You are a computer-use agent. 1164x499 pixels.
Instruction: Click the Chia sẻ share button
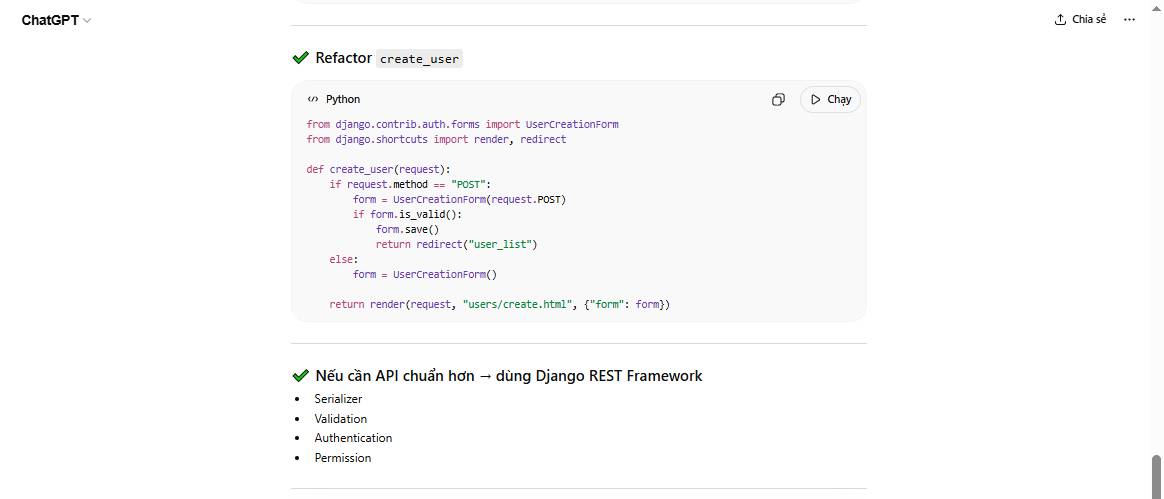pos(1080,20)
